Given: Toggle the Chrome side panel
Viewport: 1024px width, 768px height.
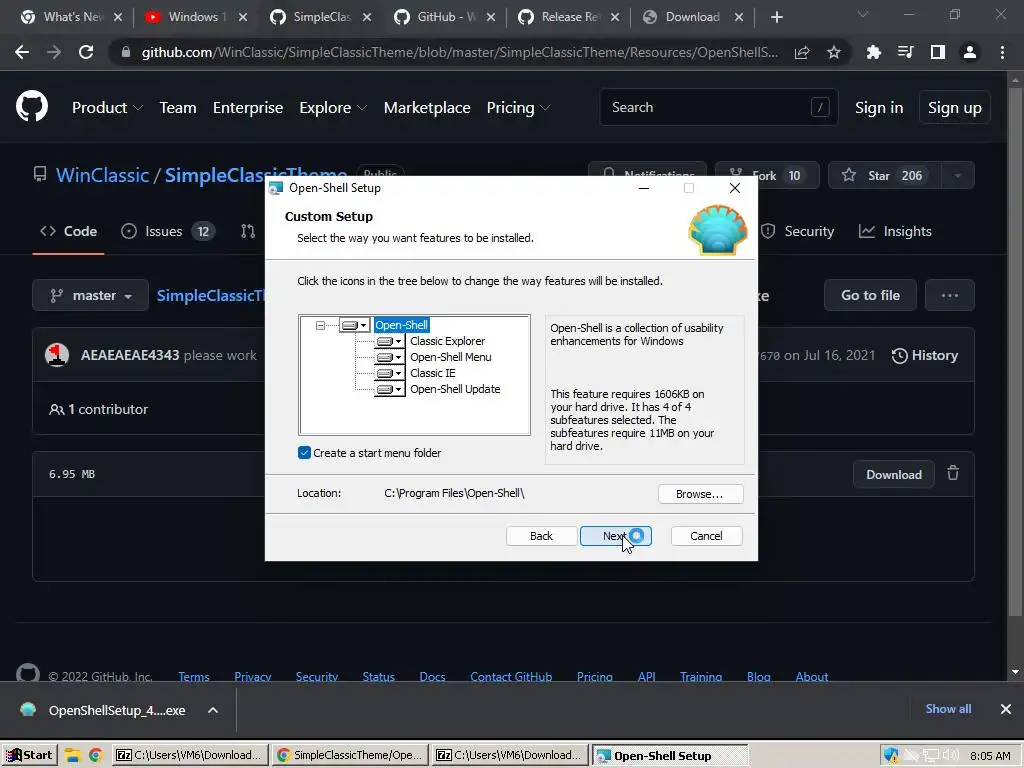Looking at the screenshot, I should pos(937,52).
